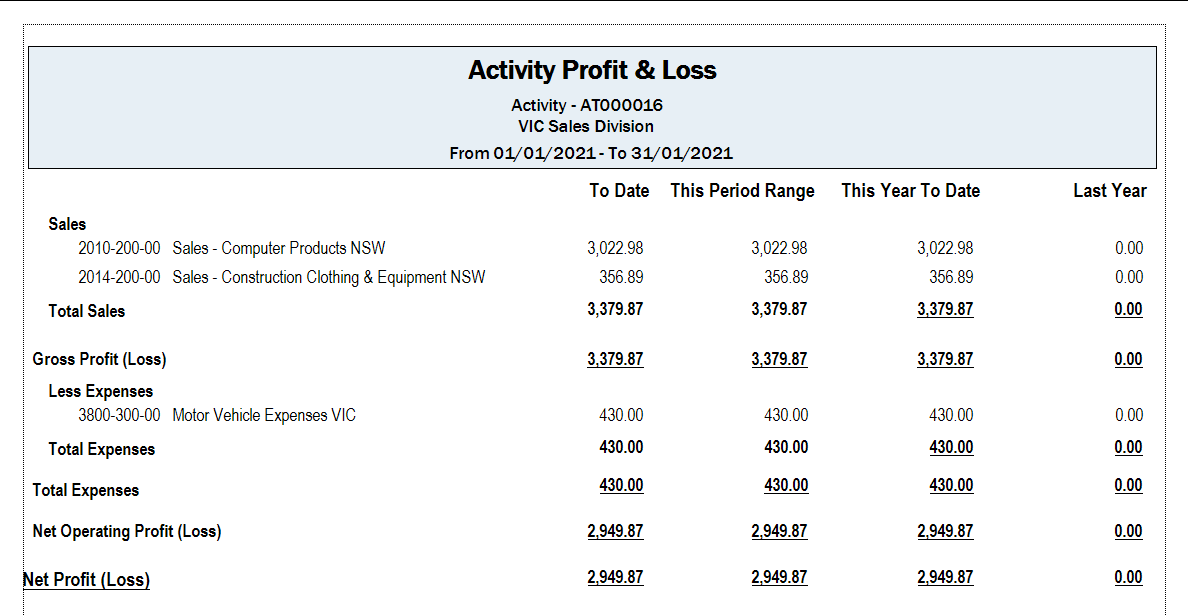Click the Less Expenses section heading
This screenshot has width=1188, height=615.
pyautogui.click(x=101, y=391)
